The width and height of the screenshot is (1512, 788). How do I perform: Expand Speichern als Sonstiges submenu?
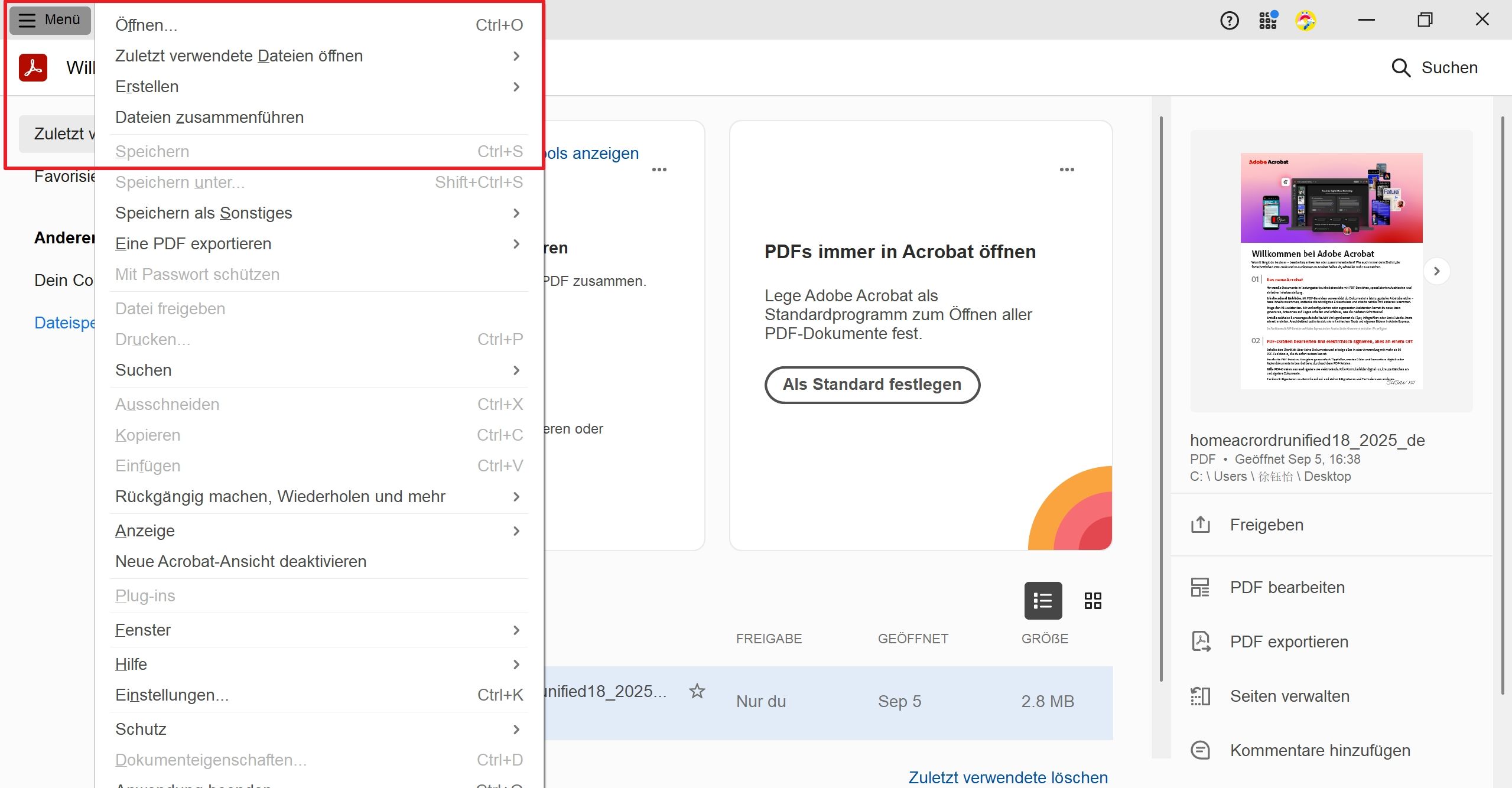[x=319, y=213]
